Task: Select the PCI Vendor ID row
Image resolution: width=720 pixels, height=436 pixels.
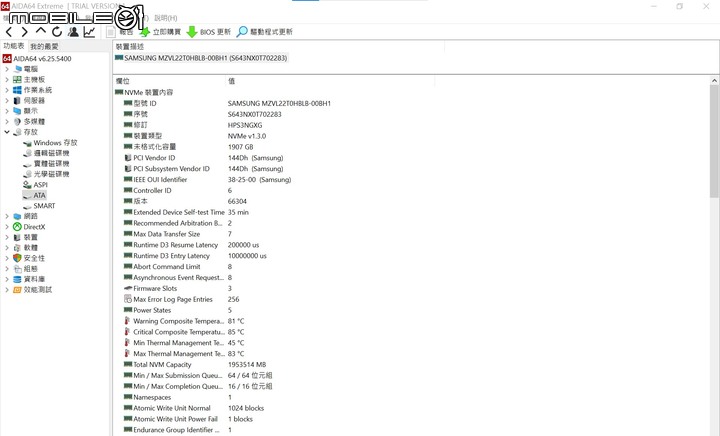Action: [204, 158]
